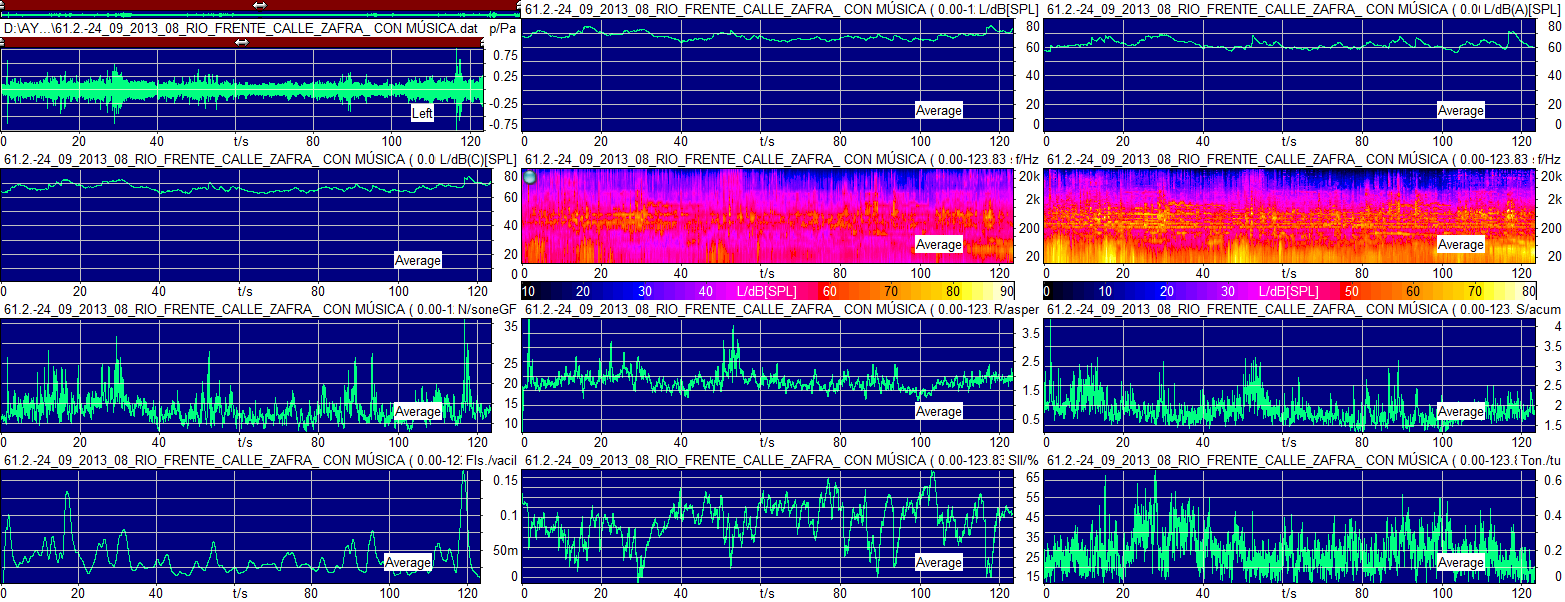Click the Average label in the dB(A) level plot

[1460, 110]
